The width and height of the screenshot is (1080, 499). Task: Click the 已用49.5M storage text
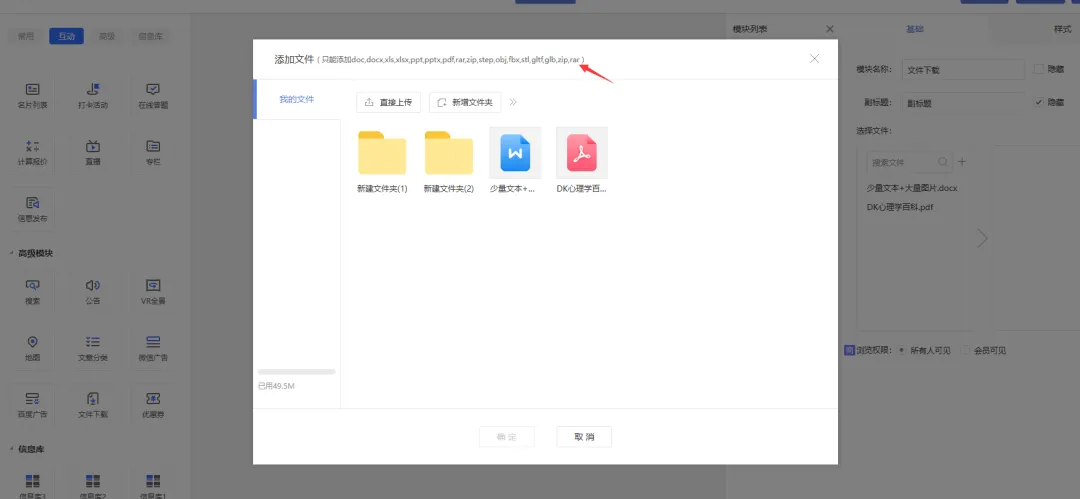pos(276,386)
